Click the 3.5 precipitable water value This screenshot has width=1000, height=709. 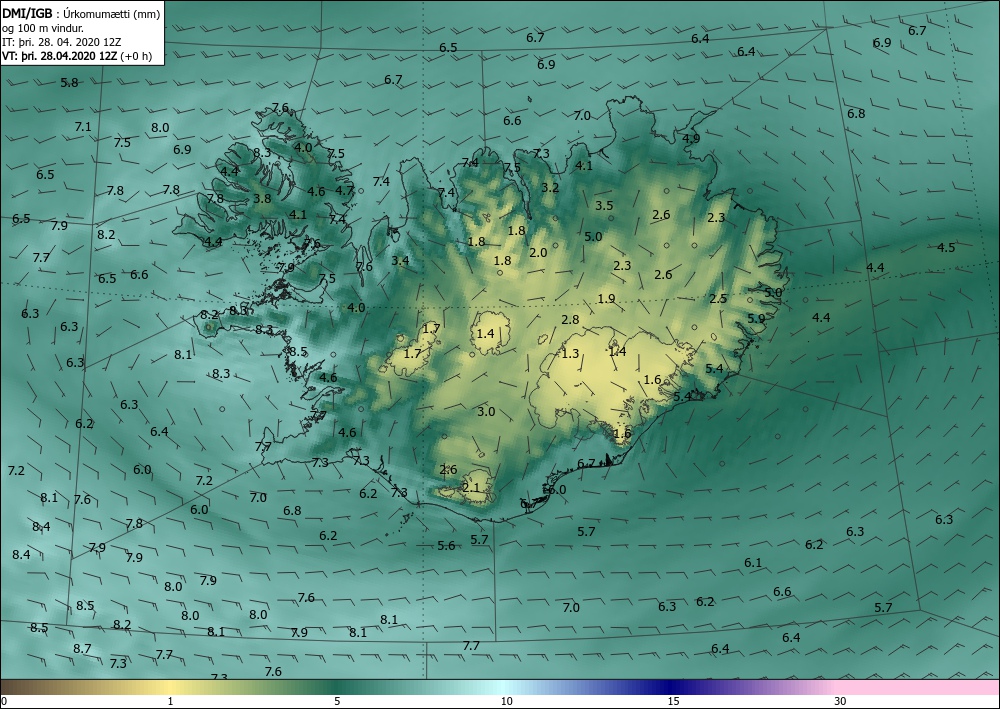(604, 205)
